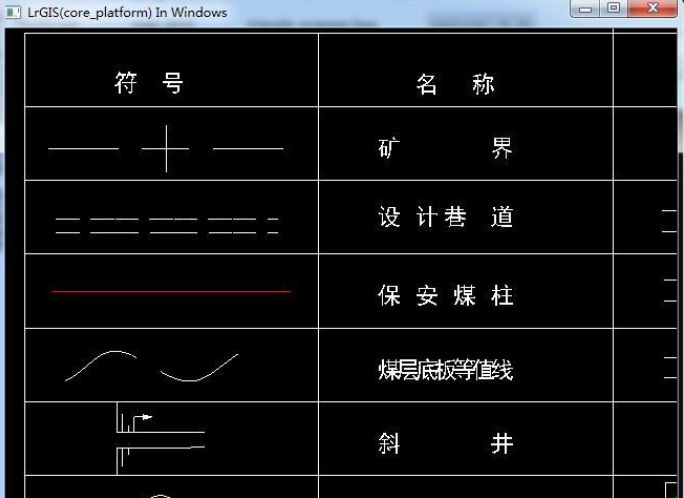Select the overlapping 煤层底板等值线 text
684x498 pixels.
click(x=446, y=371)
